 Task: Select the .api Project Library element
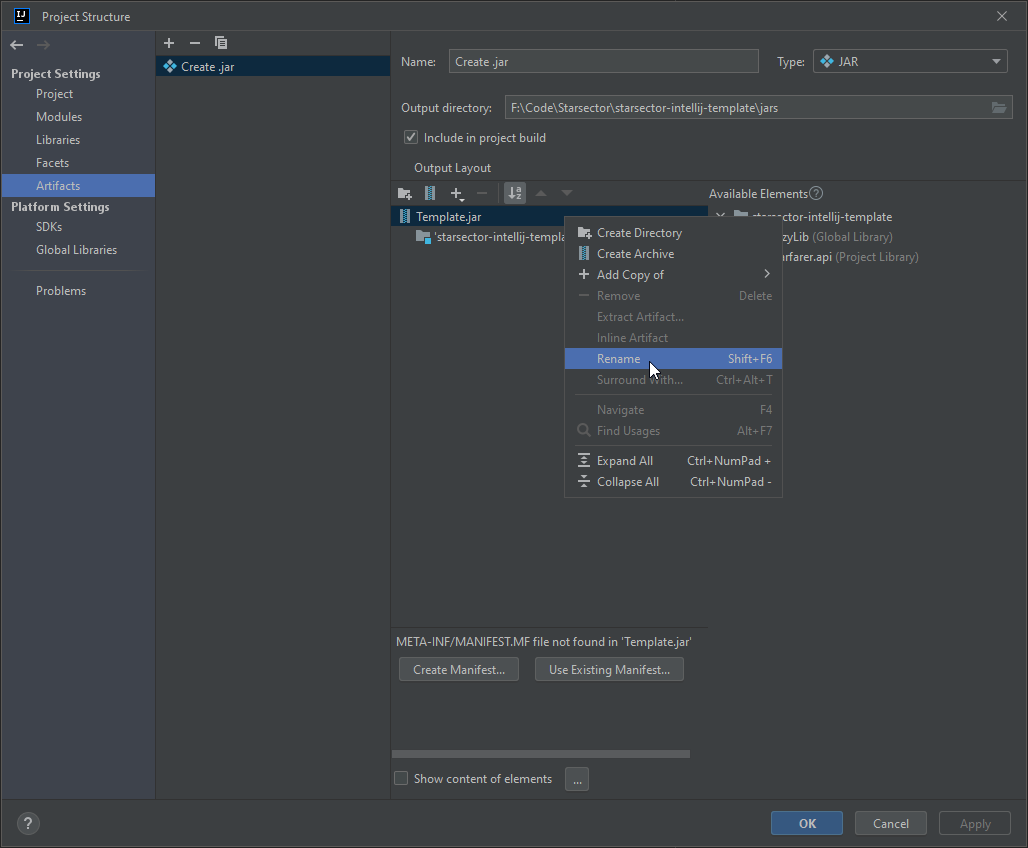[850, 257]
